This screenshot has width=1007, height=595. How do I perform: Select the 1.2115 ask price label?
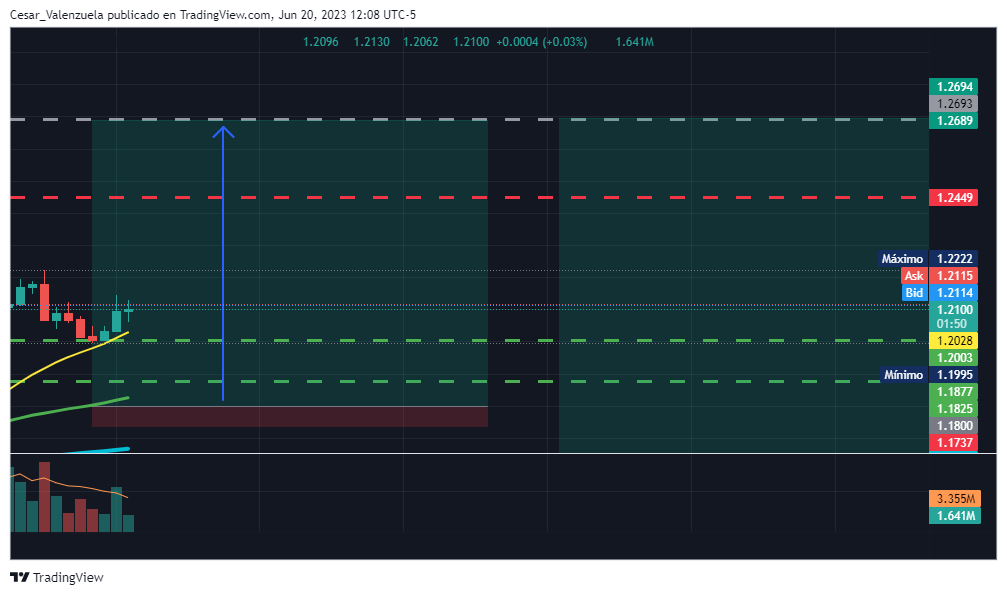click(x=954, y=276)
